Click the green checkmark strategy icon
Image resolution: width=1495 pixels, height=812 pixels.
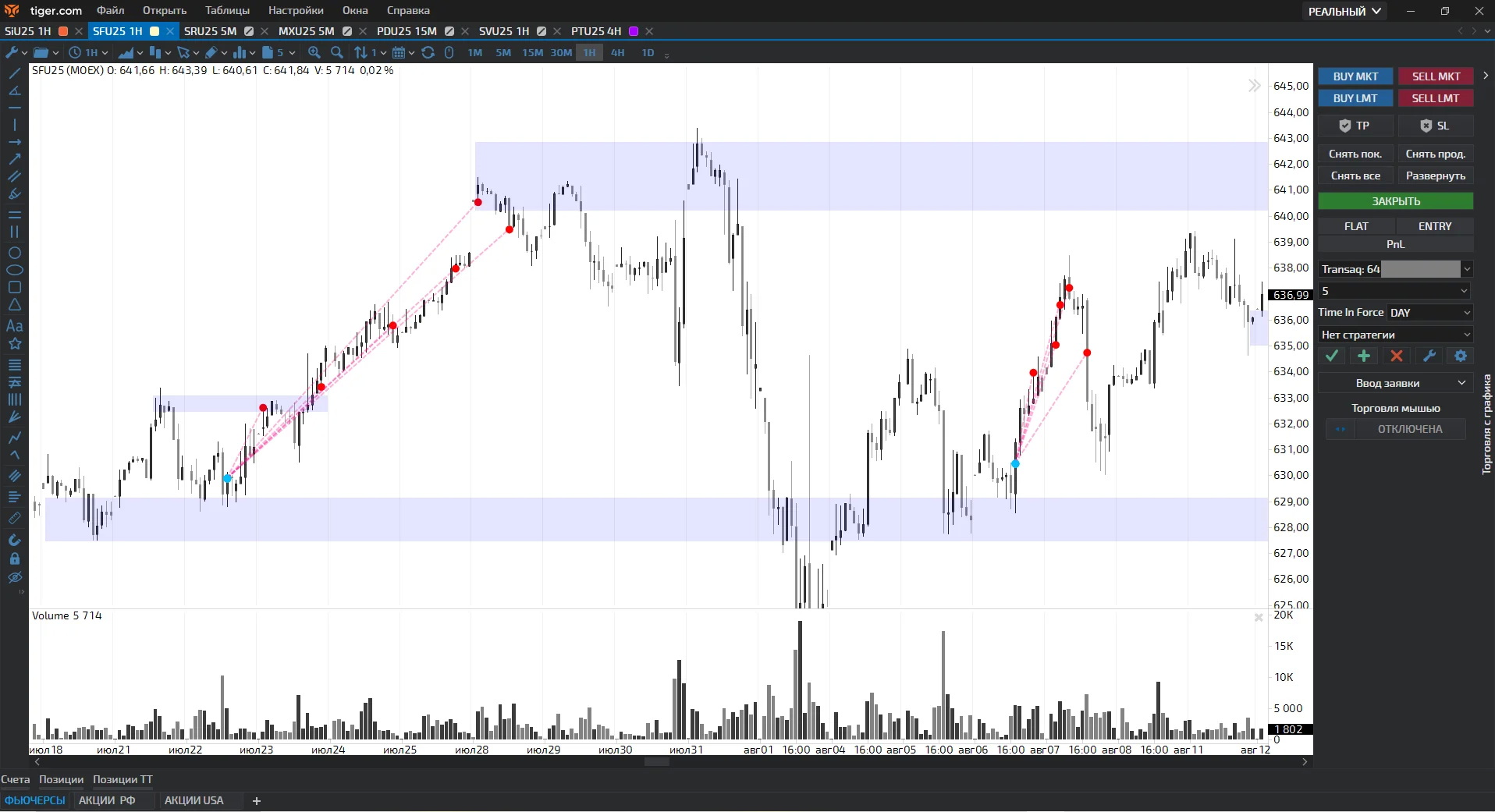(1332, 356)
